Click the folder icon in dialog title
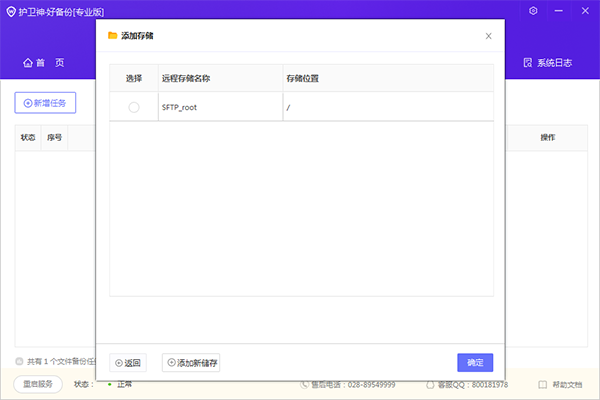This screenshot has width=600, height=400. click(x=113, y=36)
